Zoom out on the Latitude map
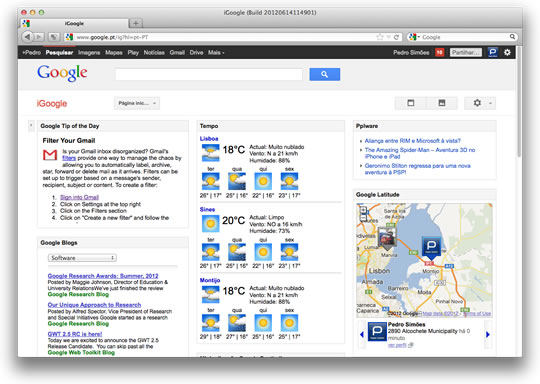Image resolution: width=540 pixels, height=384 pixels. click(x=363, y=218)
